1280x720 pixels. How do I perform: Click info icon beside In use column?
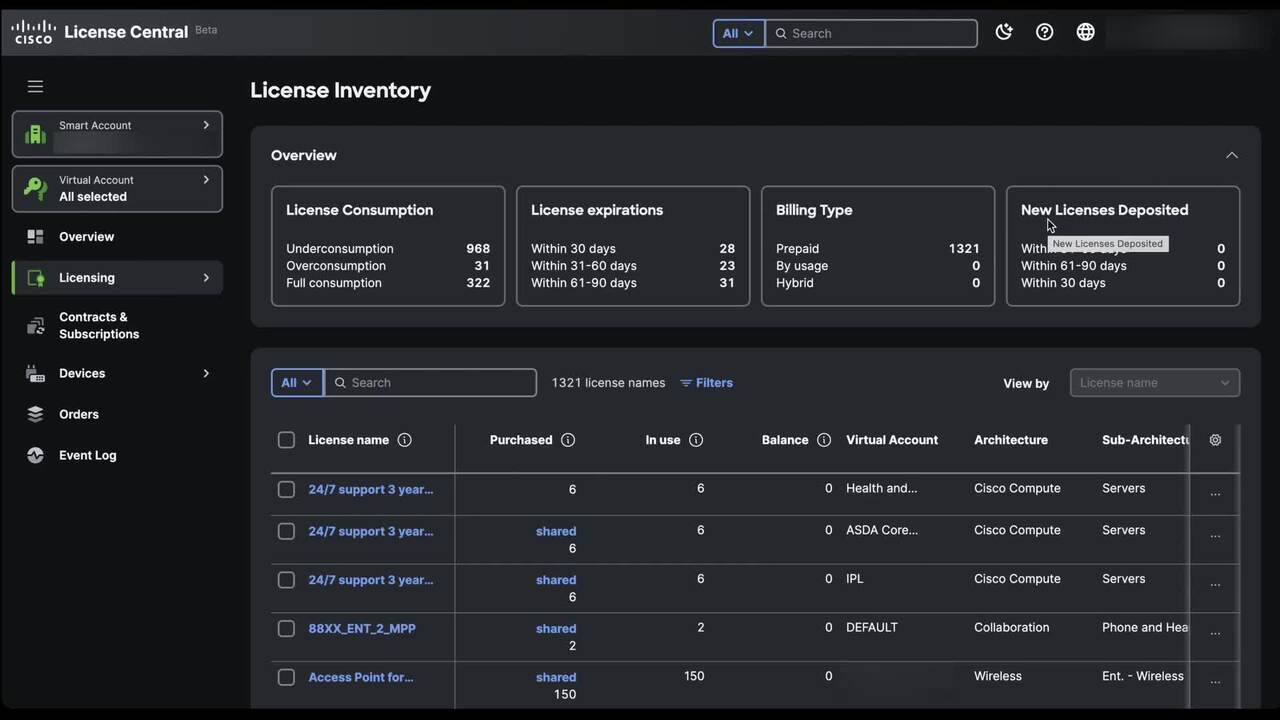coord(696,440)
